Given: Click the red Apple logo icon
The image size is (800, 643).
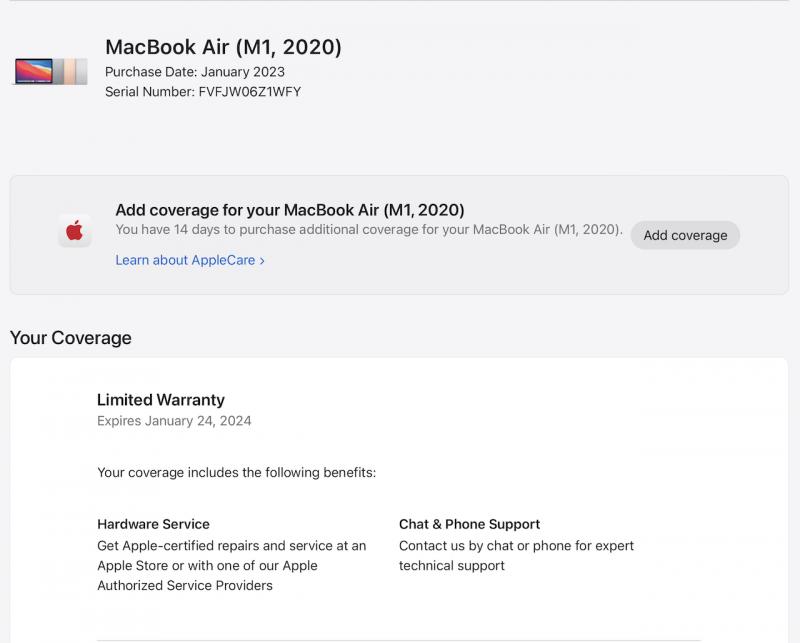Looking at the screenshot, I should pos(75,231).
